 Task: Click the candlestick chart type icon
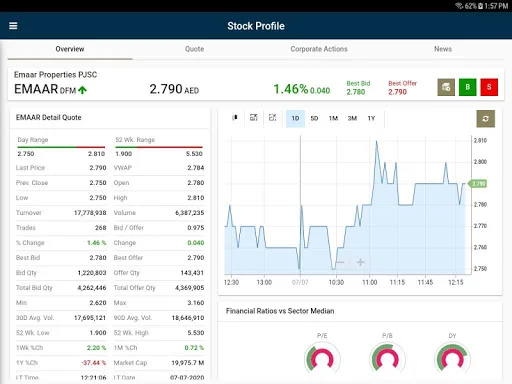click(x=235, y=118)
